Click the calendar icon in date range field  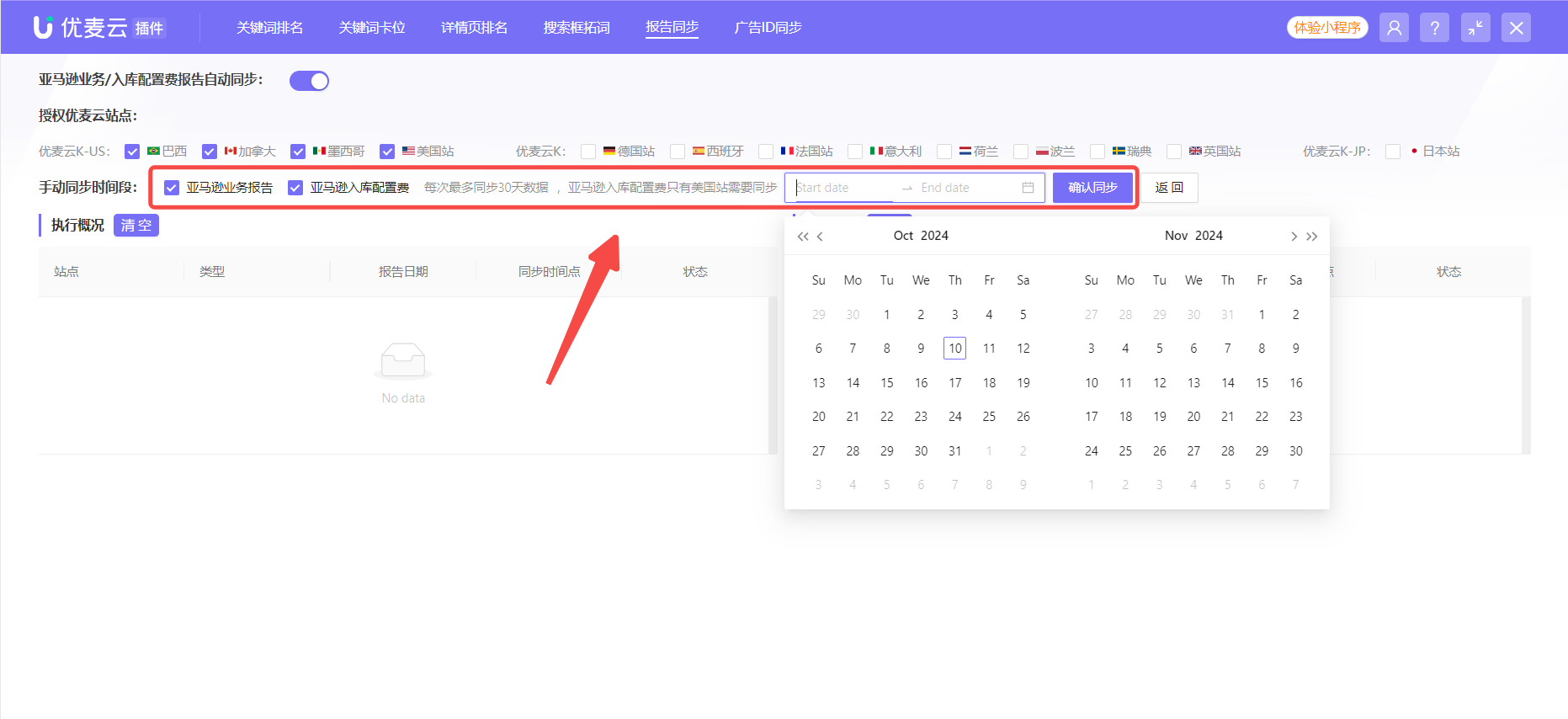[1028, 188]
